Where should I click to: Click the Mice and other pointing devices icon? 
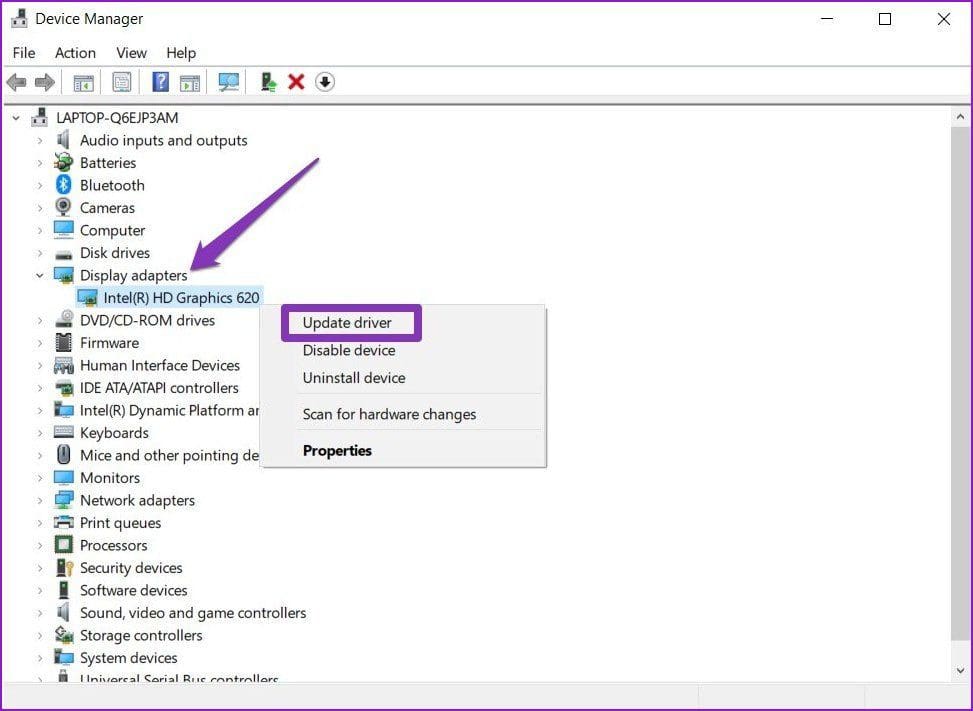(63, 455)
